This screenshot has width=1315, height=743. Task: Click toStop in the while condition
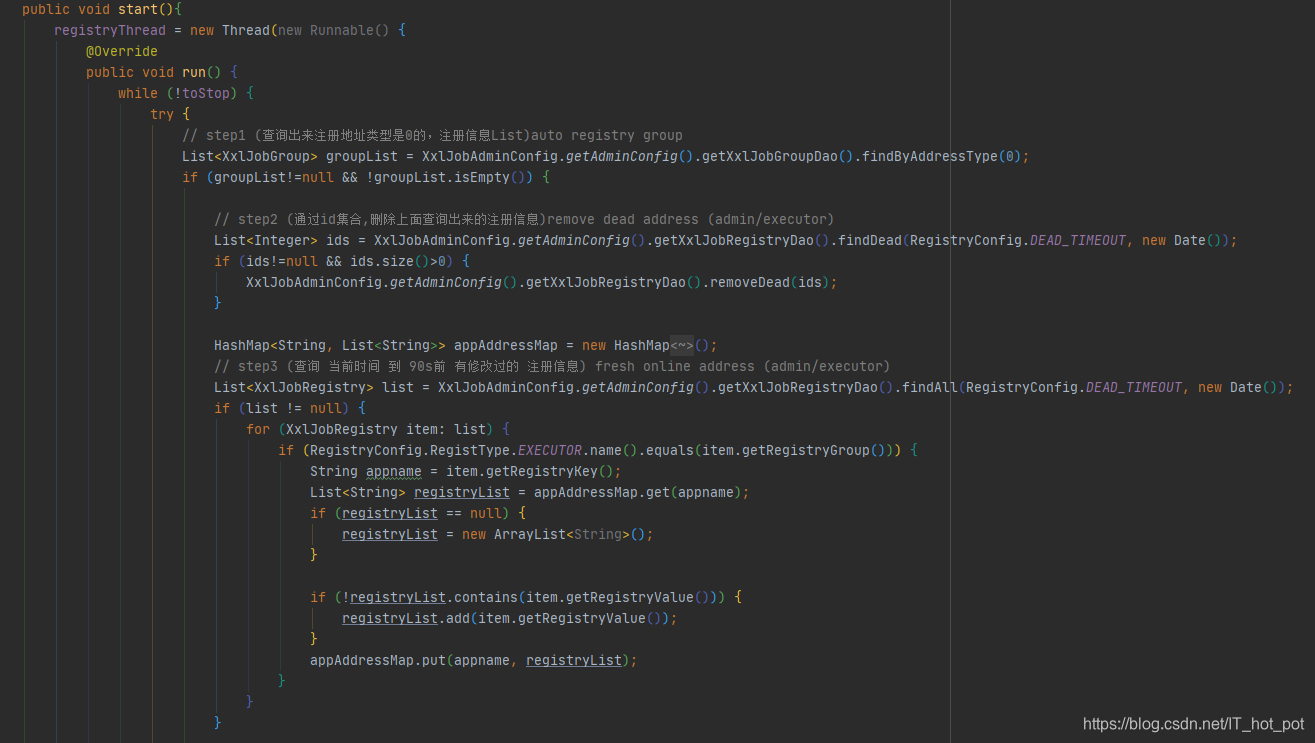tap(206, 93)
